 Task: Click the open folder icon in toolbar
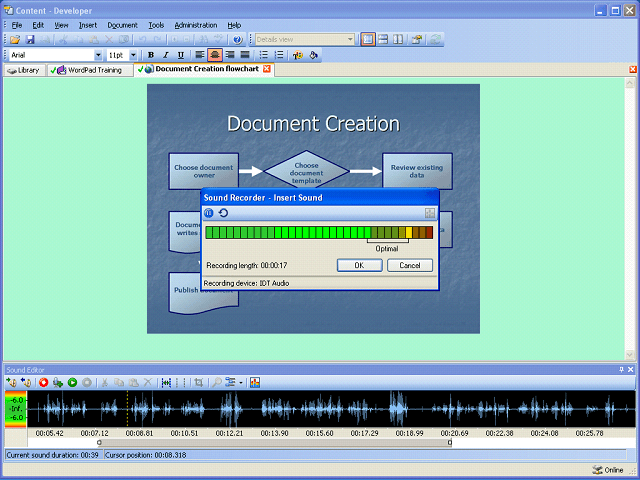click(x=15, y=39)
